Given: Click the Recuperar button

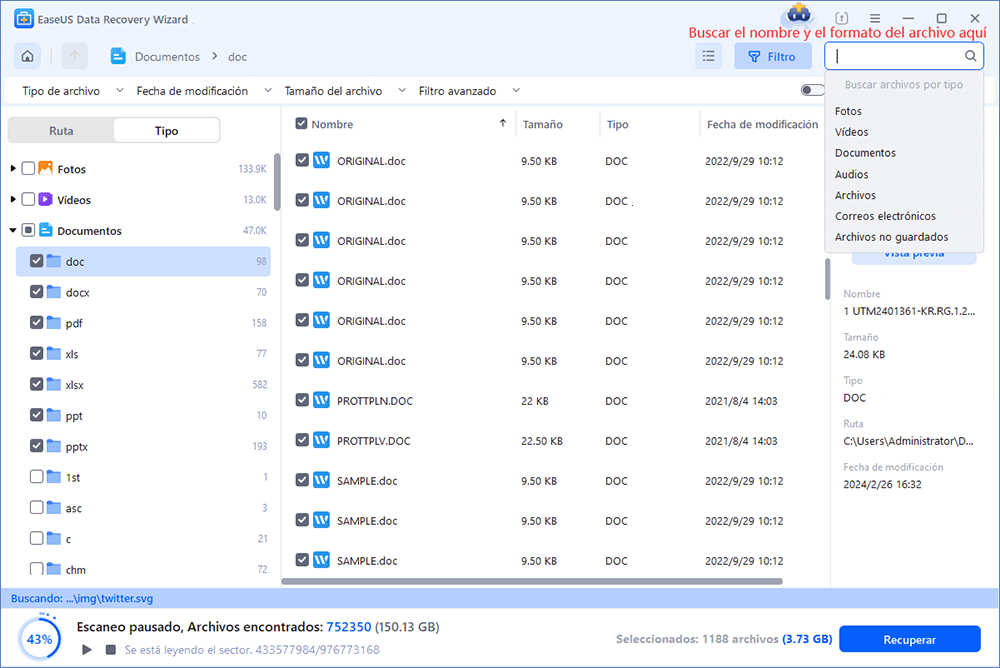Looking at the screenshot, I should coord(909,639).
